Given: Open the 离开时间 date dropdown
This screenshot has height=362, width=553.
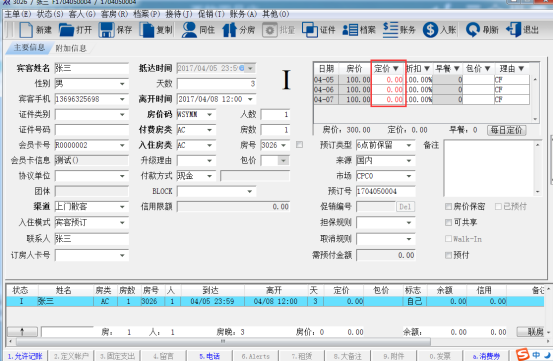Looking at the screenshot, I should (250, 99).
